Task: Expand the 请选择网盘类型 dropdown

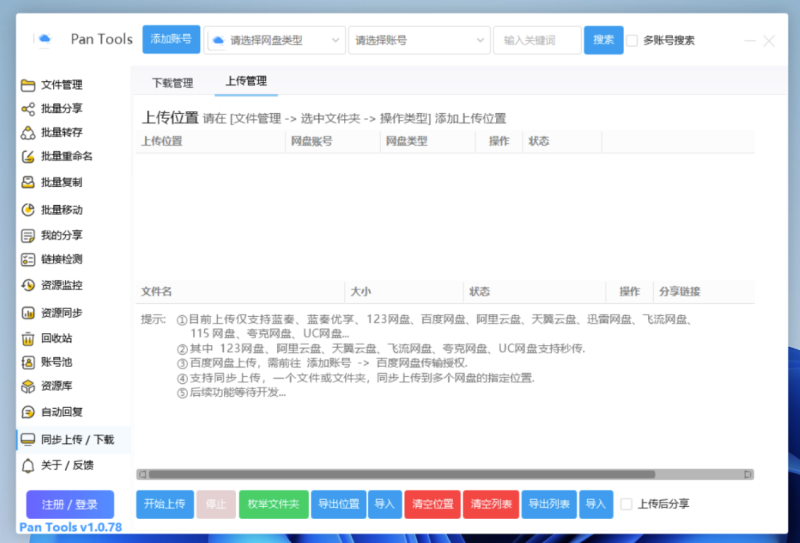Action: point(275,41)
